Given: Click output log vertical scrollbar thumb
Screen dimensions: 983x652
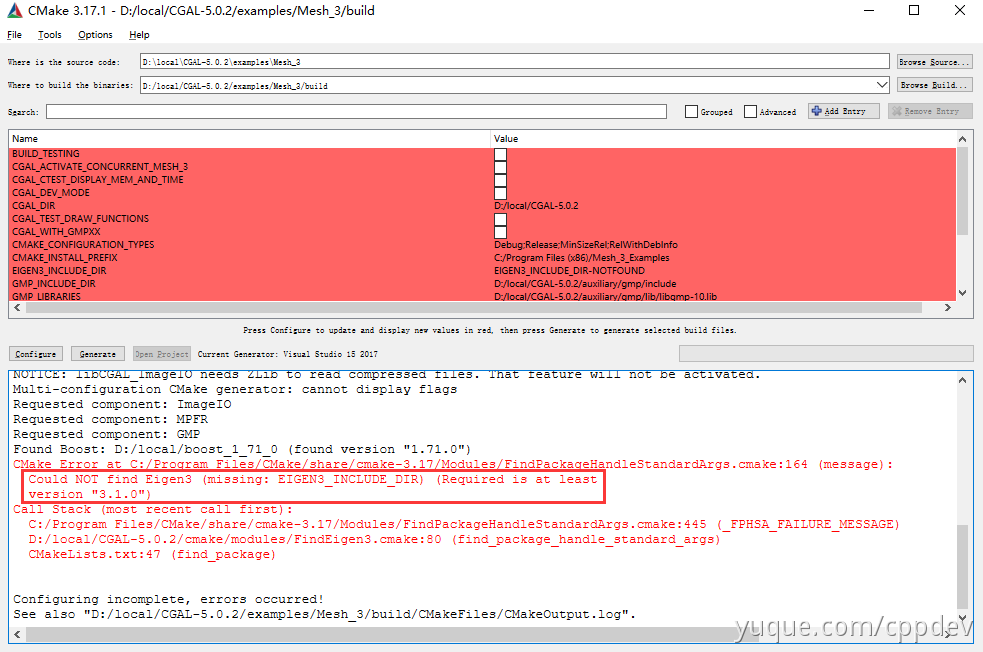Looking at the screenshot, I should coord(962,565).
